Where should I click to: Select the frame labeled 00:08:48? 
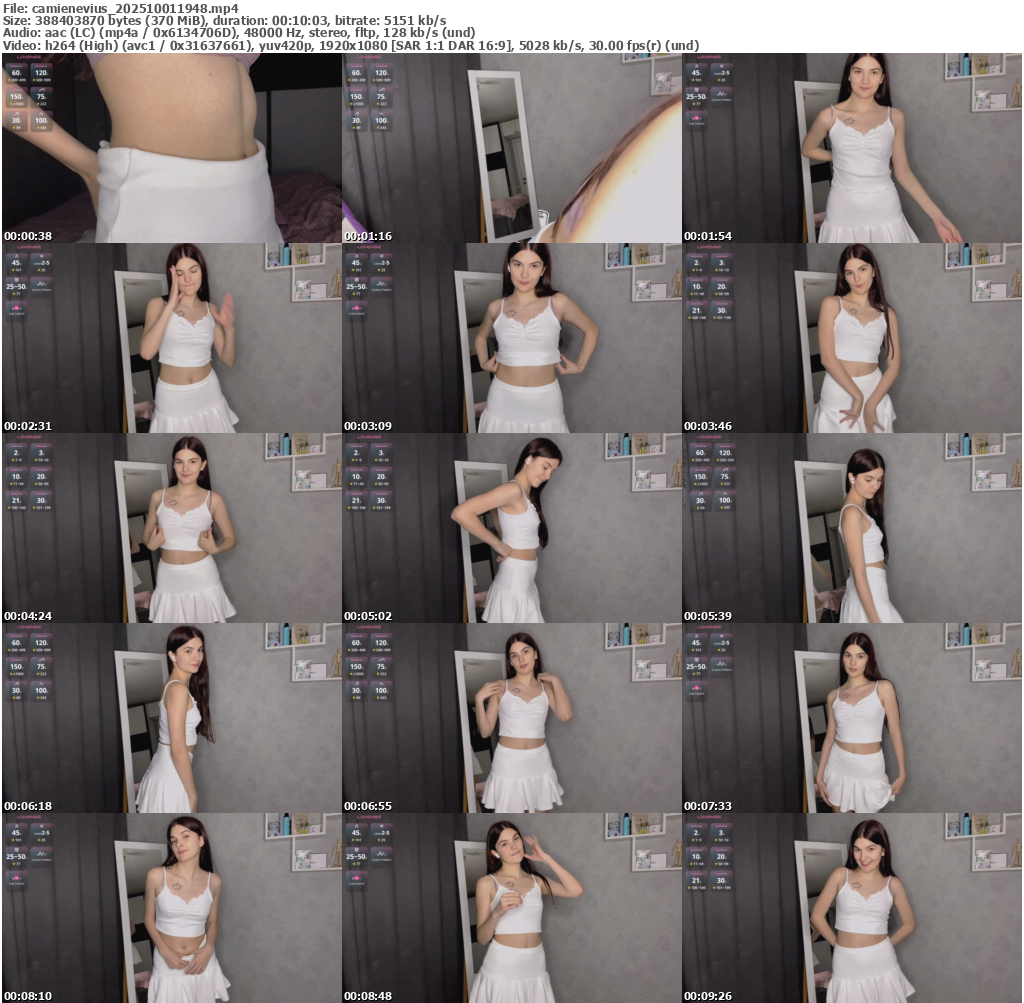point(511,908)
